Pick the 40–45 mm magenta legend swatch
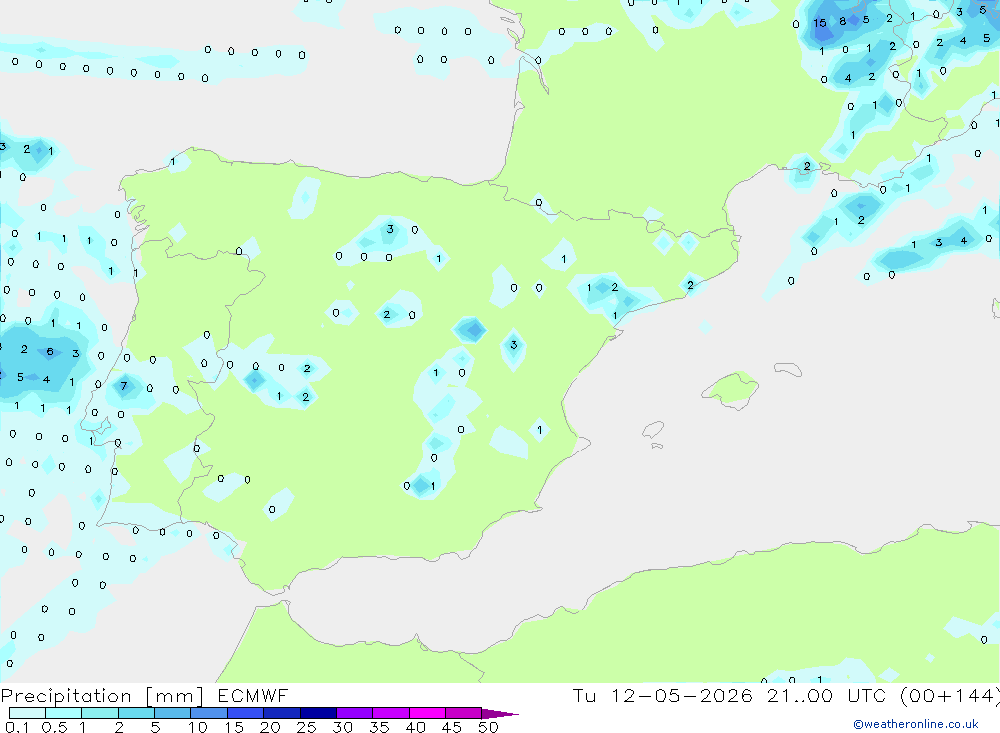 (427, 713)
